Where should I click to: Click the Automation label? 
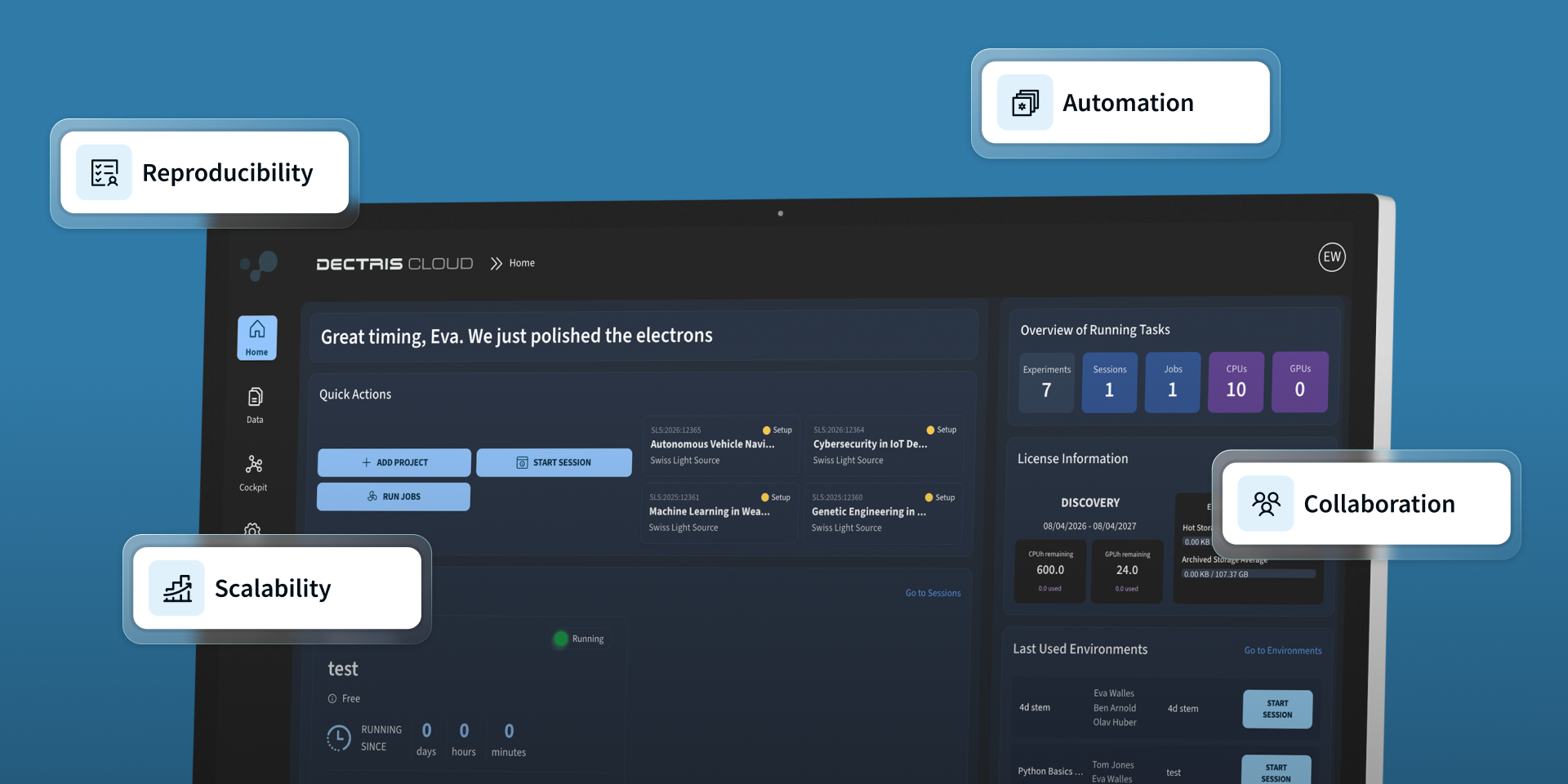click(1128, 102)
